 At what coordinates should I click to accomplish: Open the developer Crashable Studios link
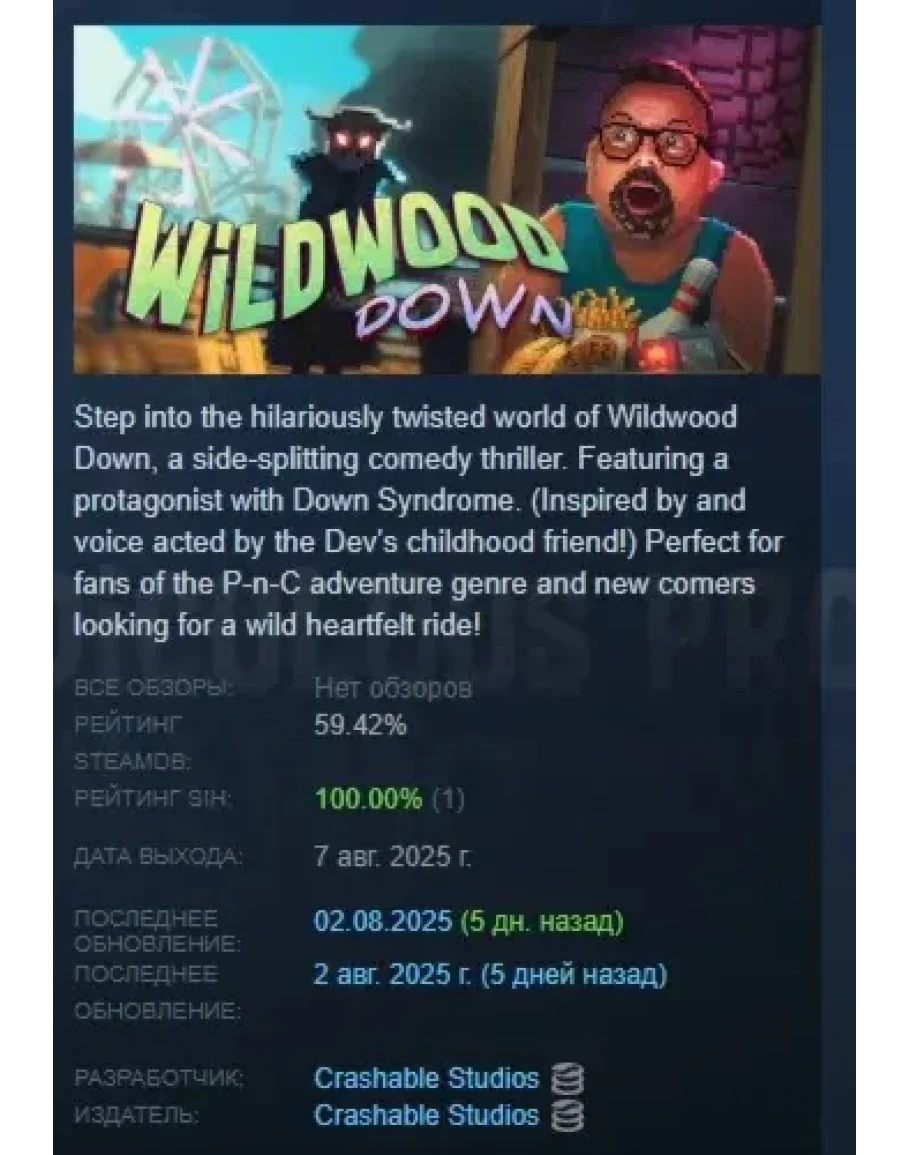point(427,1078)
